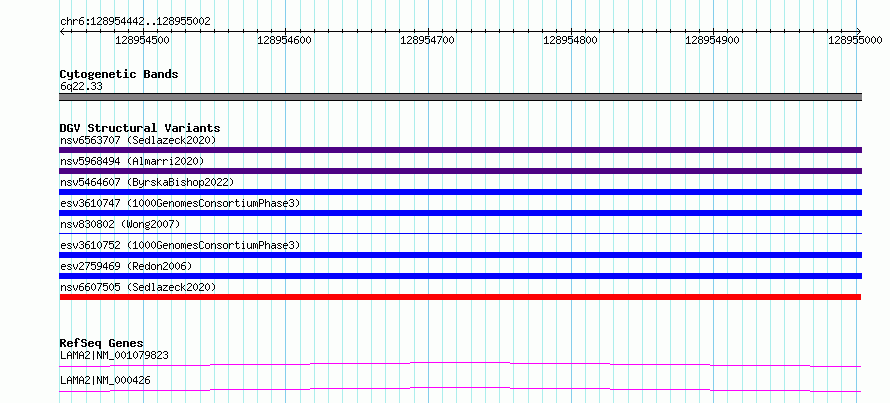
Task: Click ruler position label 128955000
Action: tap(855, 40)
